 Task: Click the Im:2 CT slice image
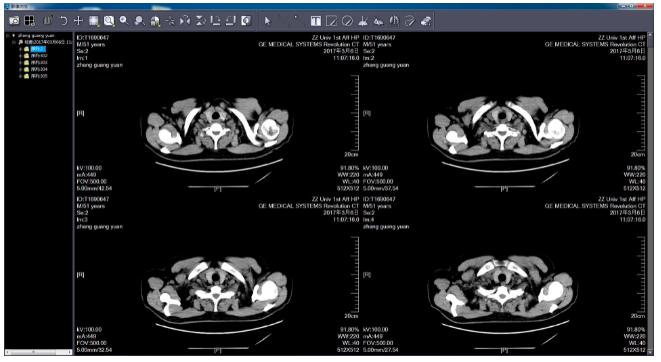(x=504, y=113)
